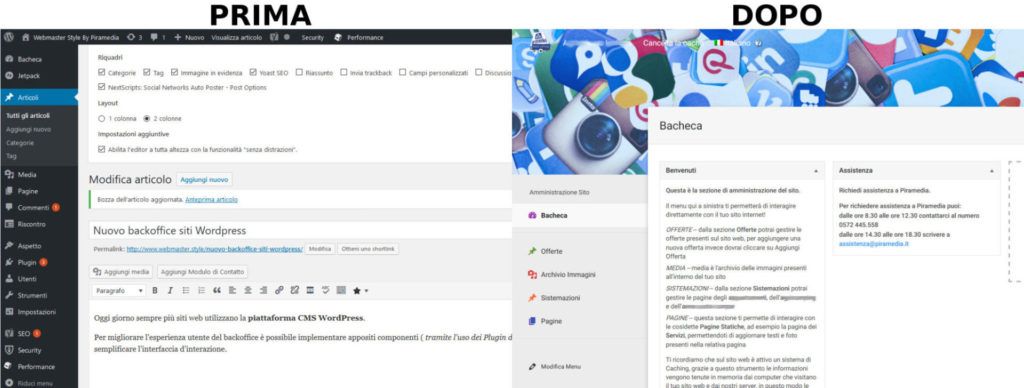Open Aggiungi nuovo submenu under Articoli

28,129
